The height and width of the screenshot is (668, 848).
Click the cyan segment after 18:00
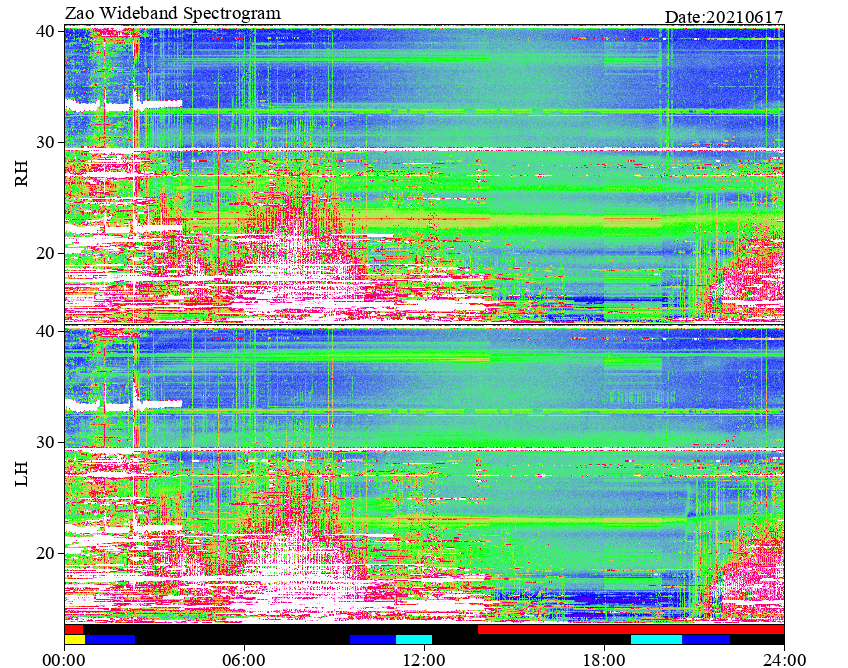[657, 639]
